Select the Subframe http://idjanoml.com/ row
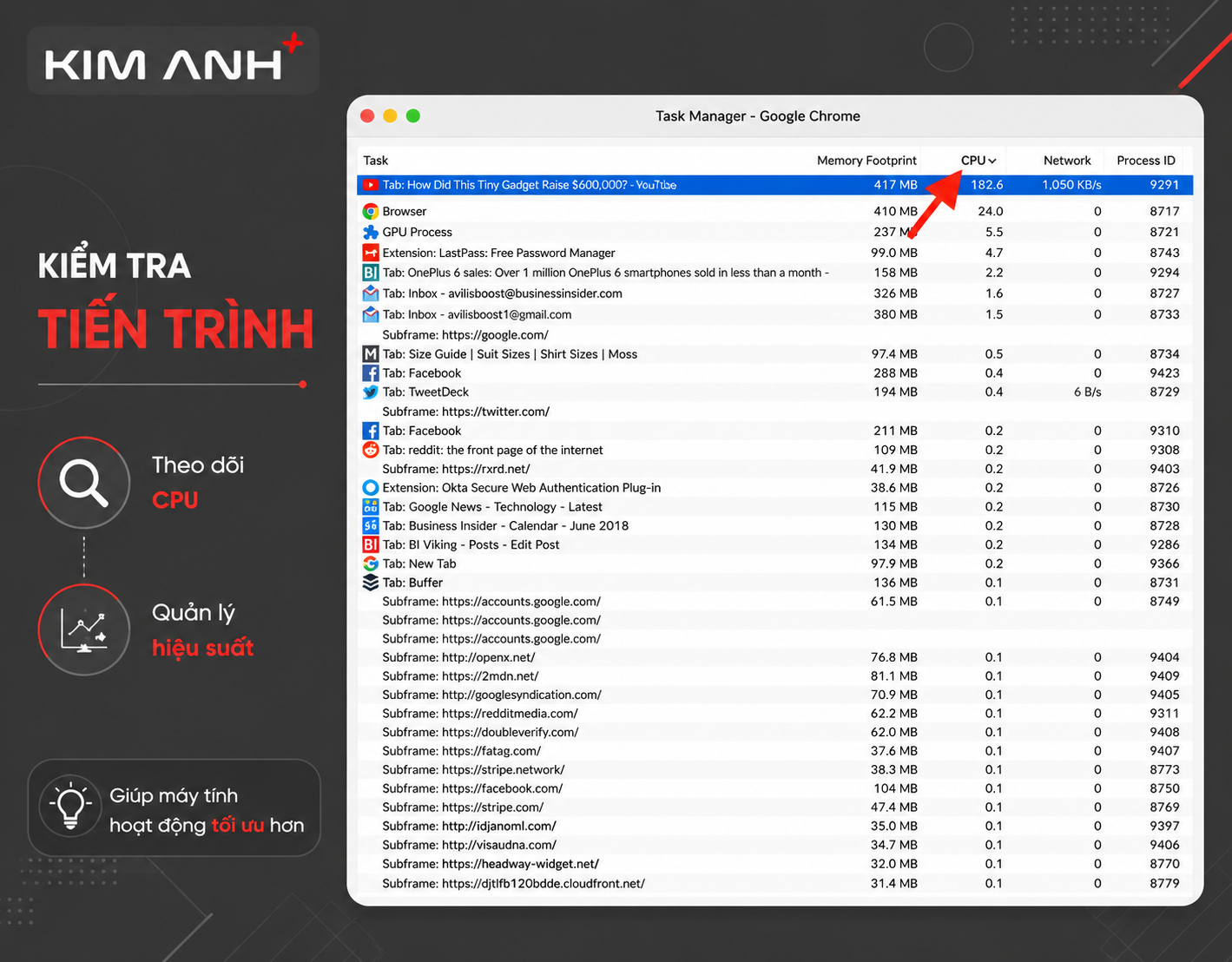The image size is (1232, 962). 774,826
